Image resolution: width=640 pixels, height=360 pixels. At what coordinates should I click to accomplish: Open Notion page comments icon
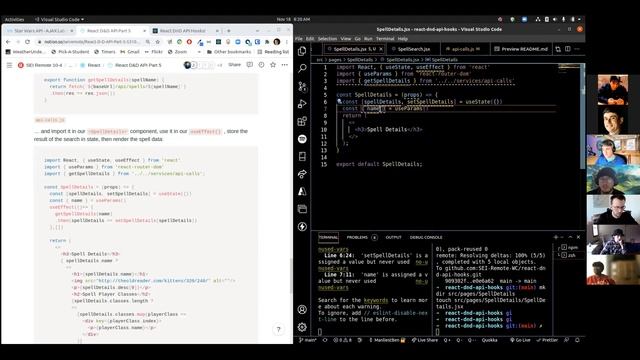pyautogui.click(x=250, y=65)
